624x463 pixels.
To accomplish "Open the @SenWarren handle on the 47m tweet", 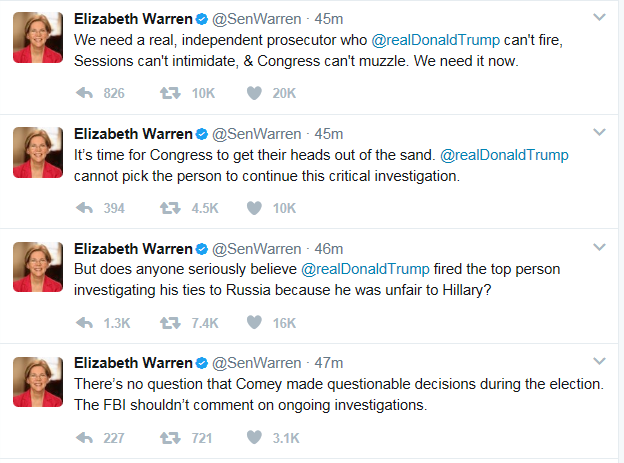I will (x=257, y=363).
